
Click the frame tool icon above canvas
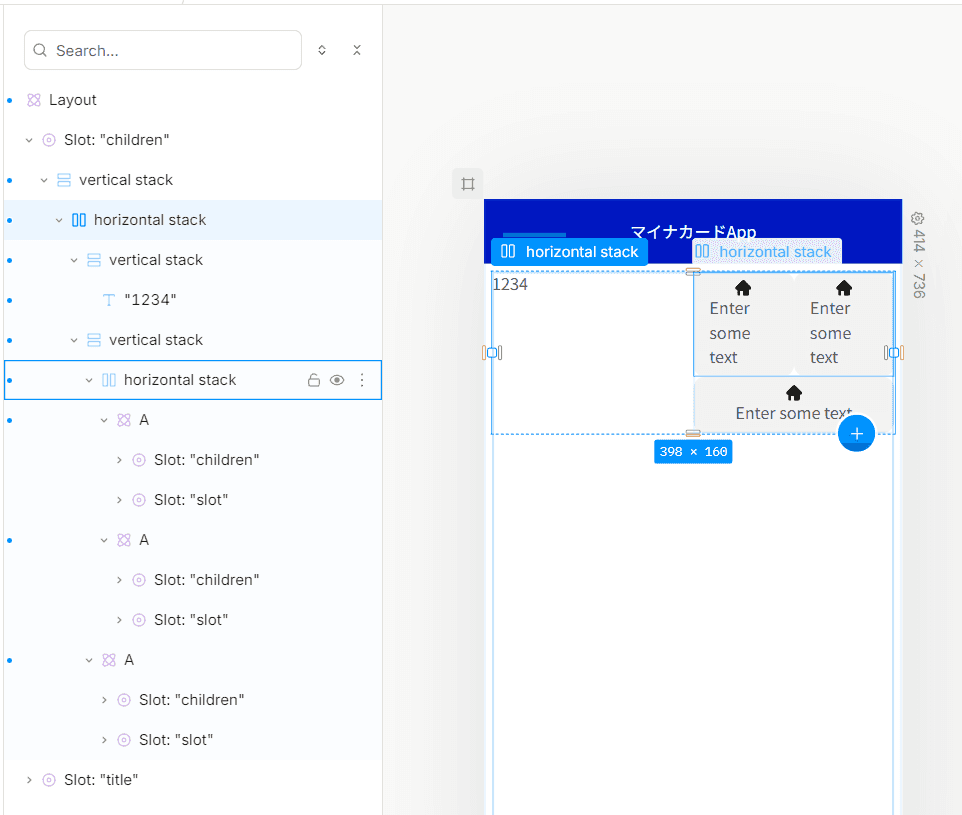tap(468, 183)
